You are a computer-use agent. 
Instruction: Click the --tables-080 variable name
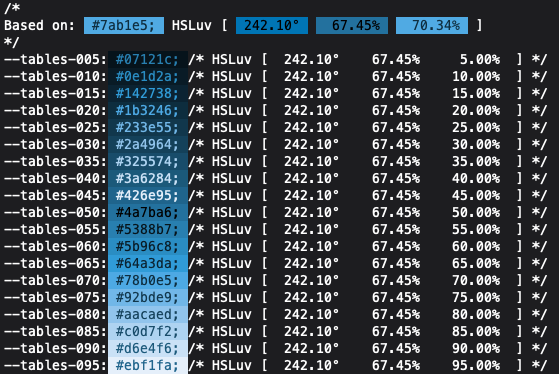(55, 315)
